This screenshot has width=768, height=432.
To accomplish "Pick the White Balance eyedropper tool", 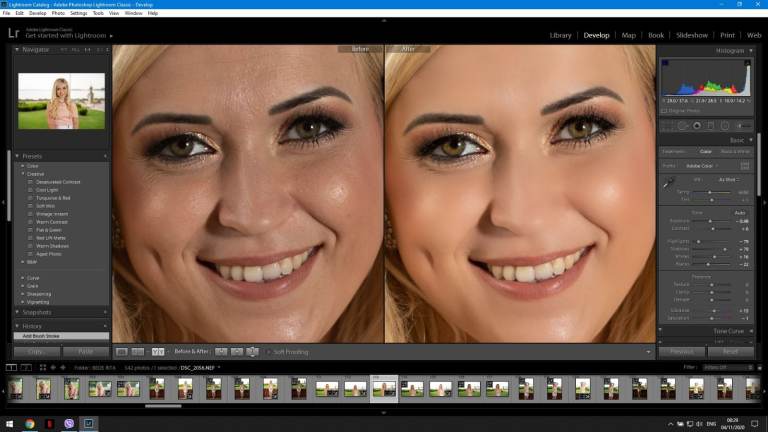I will [x=670, y=182].
